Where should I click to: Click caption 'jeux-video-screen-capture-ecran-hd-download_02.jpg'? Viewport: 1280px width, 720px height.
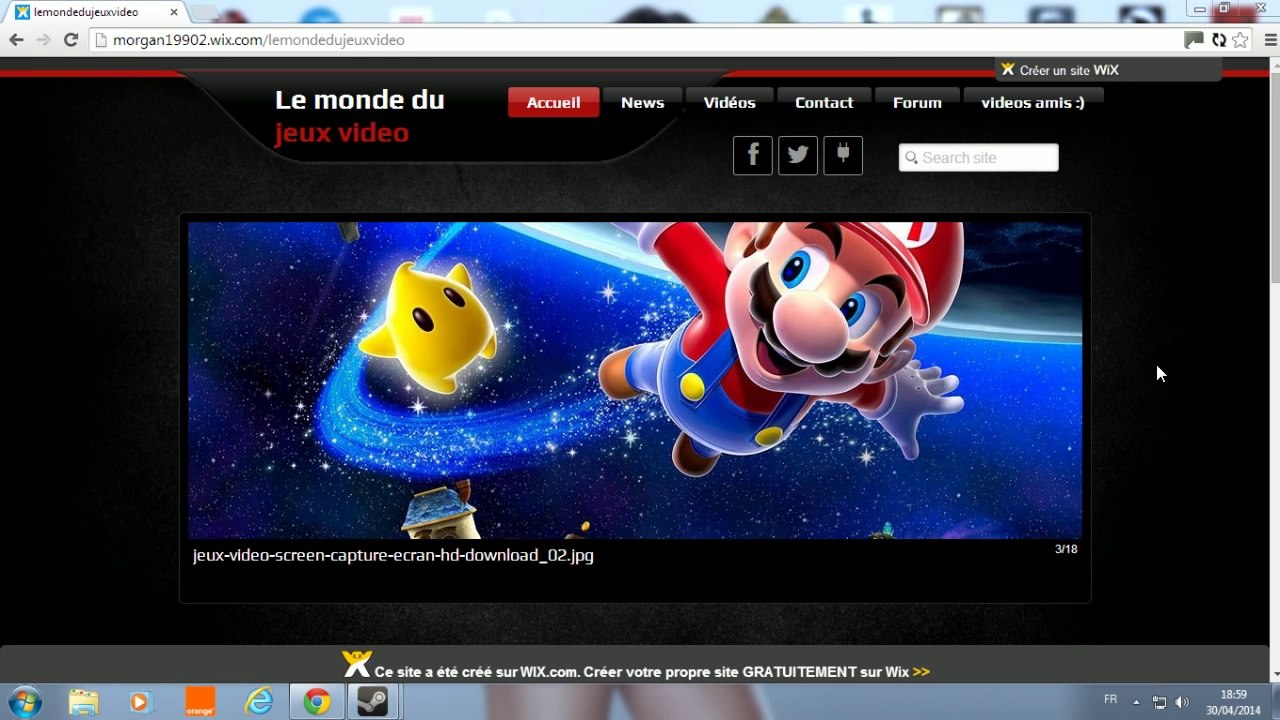[393, 555]
